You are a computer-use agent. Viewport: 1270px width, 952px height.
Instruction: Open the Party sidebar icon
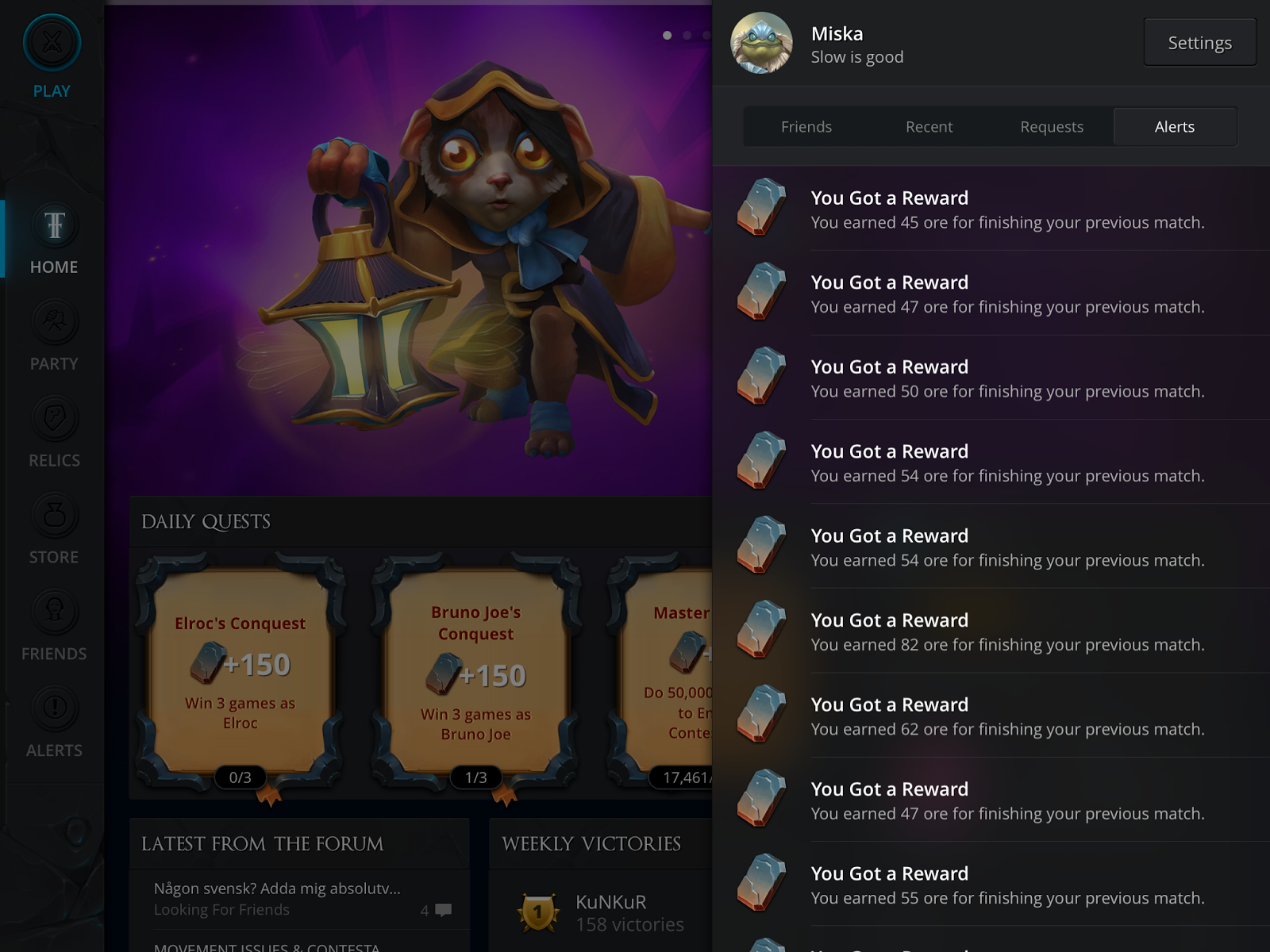54,322
